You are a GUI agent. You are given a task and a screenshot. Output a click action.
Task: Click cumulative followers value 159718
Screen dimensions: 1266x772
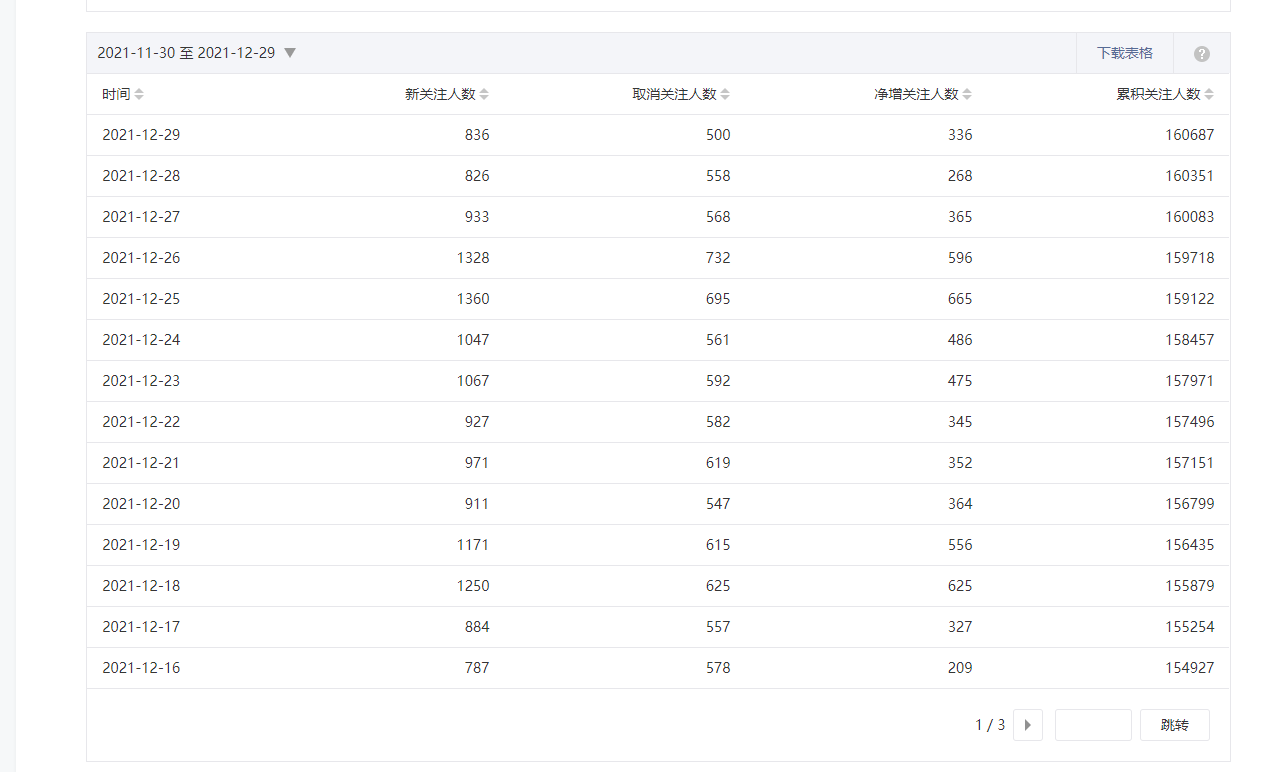click(x=1190, y=258)
